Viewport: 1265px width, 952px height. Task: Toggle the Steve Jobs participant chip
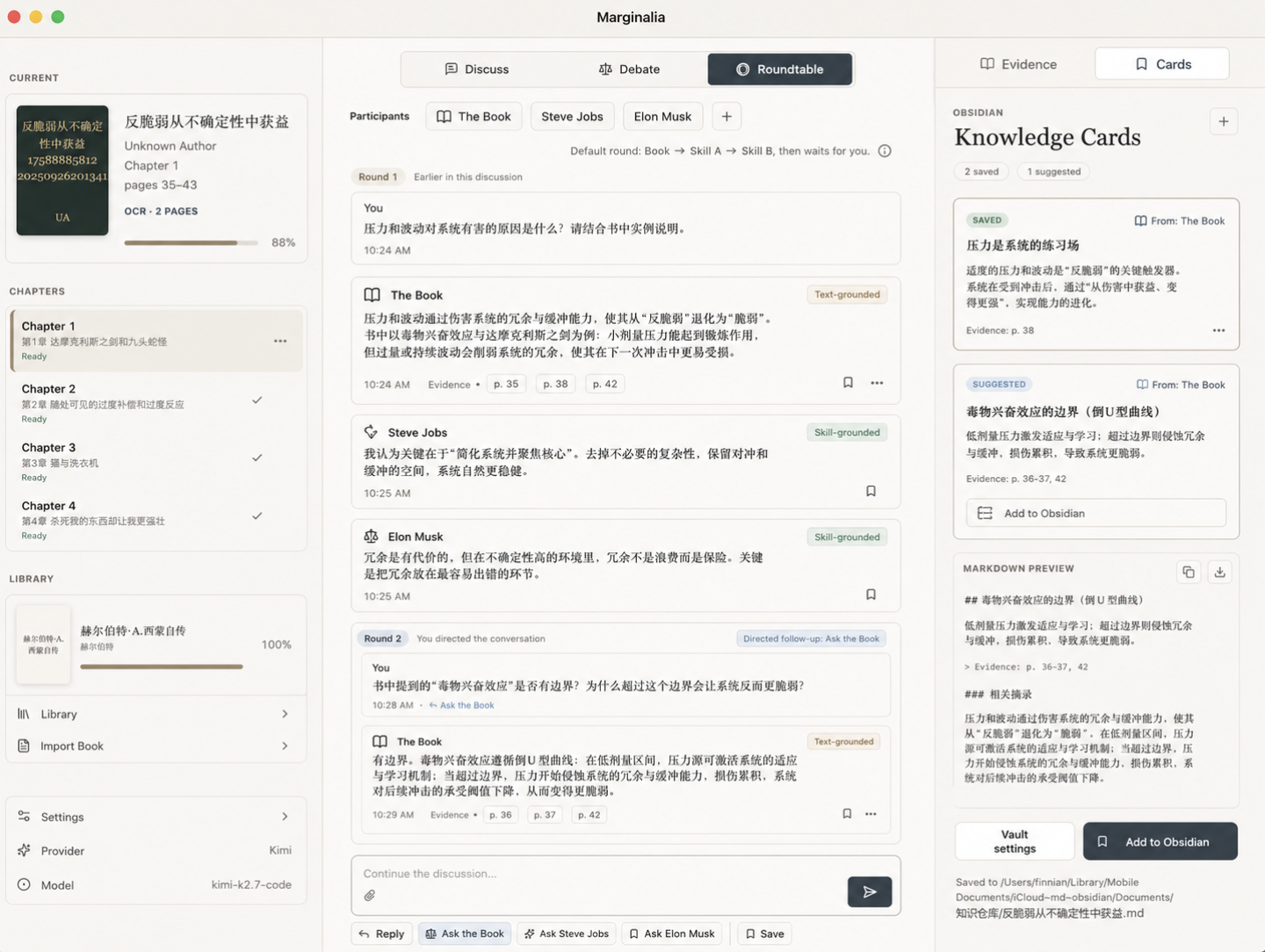[x=572, y=116]
